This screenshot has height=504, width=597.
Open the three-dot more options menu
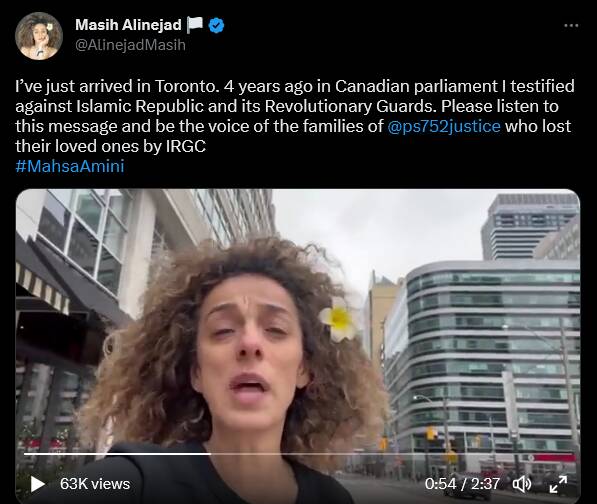[x=571, y=26]
